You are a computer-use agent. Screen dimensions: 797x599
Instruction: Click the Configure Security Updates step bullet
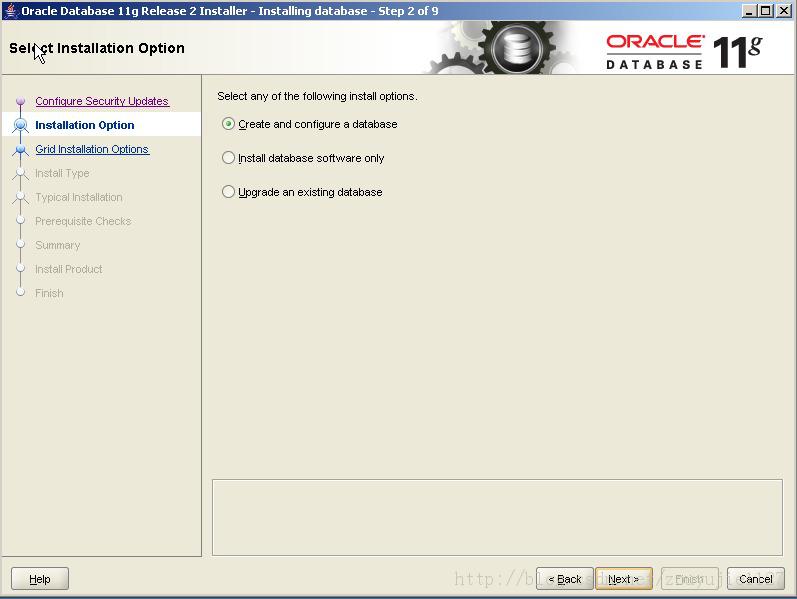click(x=20, y=101)
